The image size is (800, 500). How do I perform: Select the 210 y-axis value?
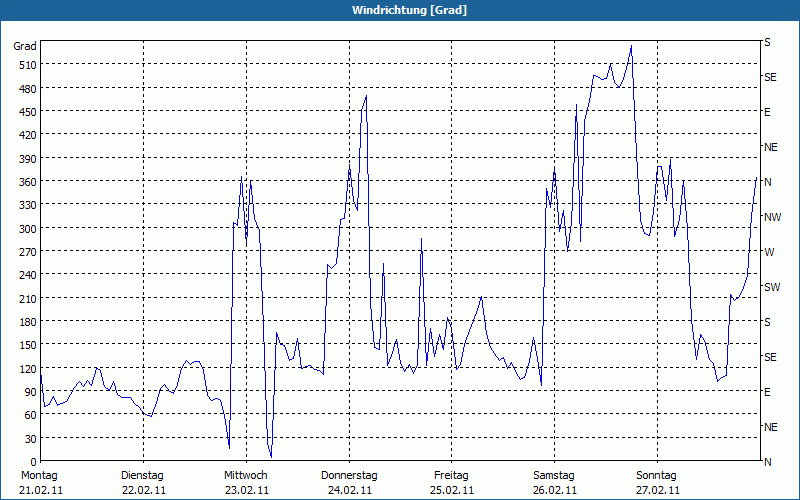[x=28, y=299]
